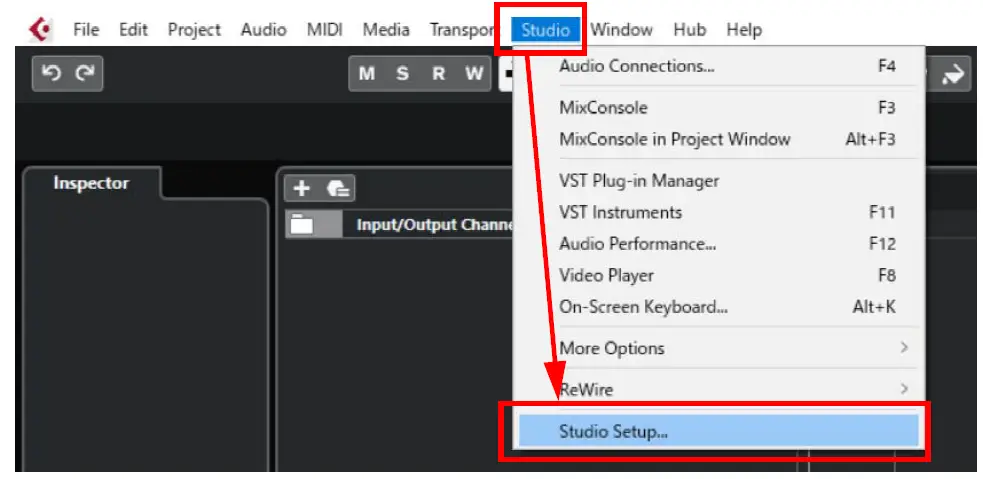Screen dimensions: 983x479
Task: Open the MixConsole menu entry
Action: click(x=603, y=107)
